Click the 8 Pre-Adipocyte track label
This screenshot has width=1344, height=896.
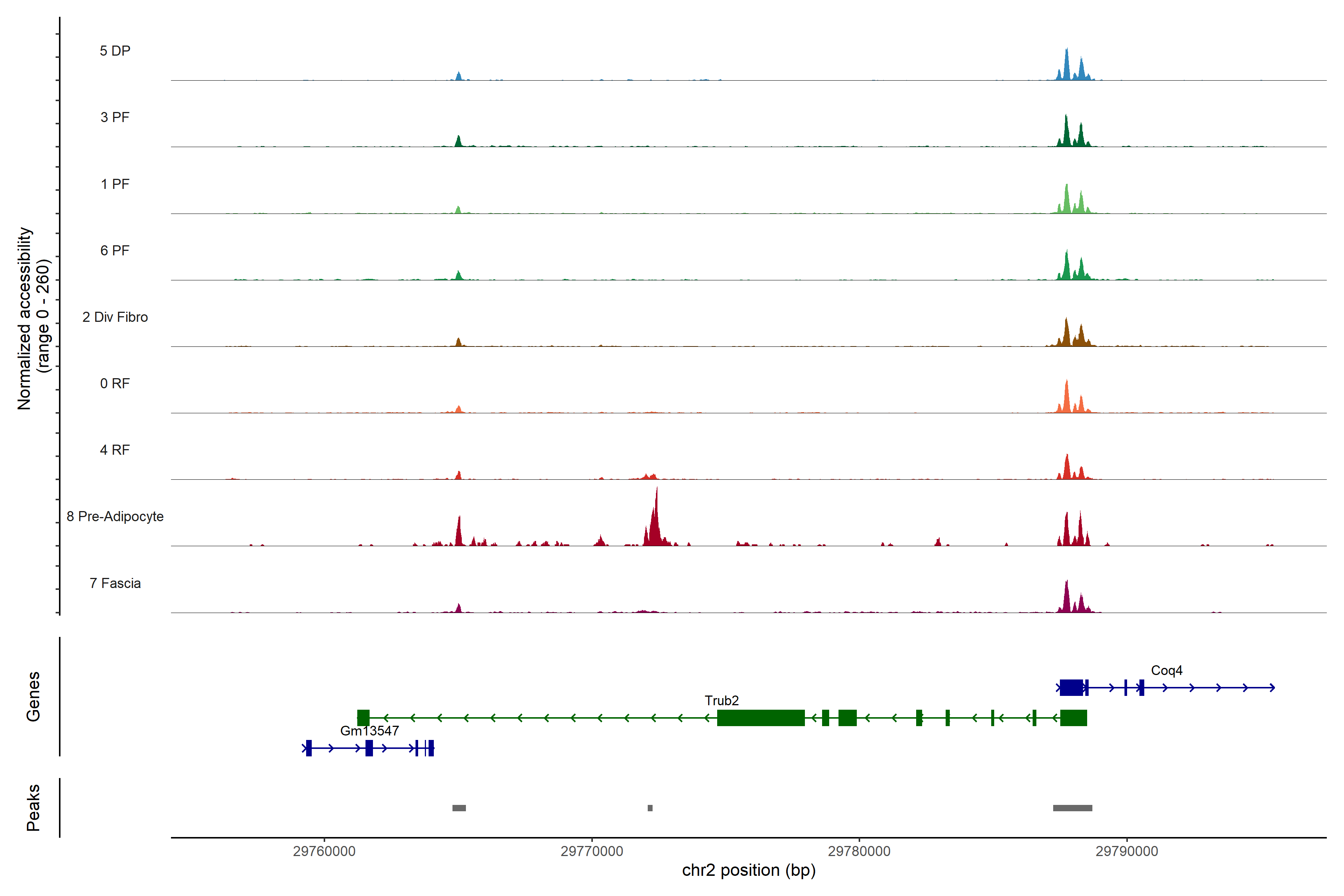115,517
